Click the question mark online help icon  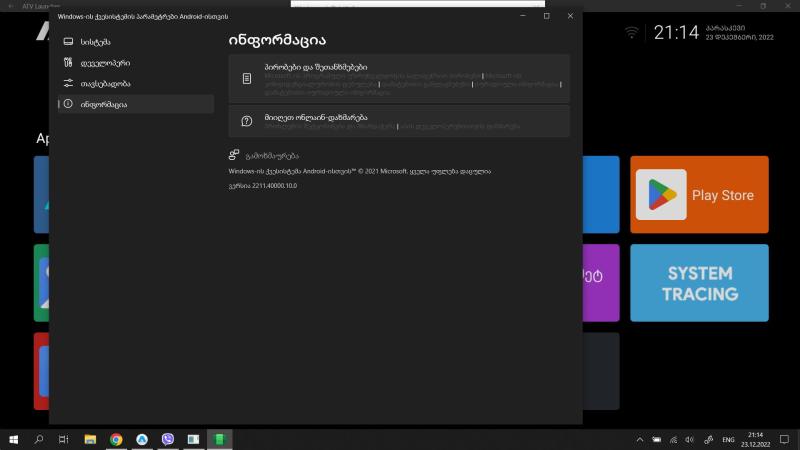pos(246,121)
